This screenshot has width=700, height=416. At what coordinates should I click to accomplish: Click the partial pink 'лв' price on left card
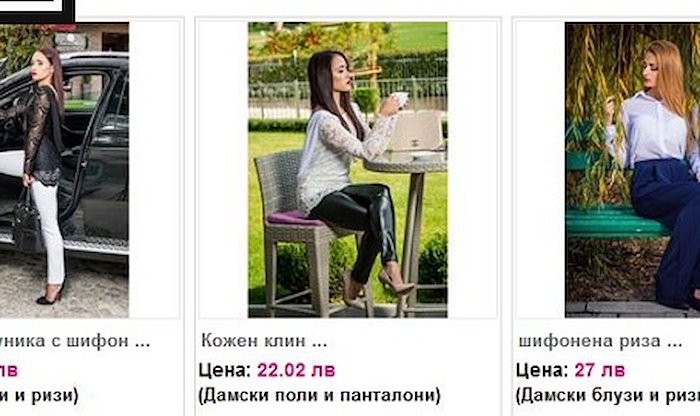point(9,370)
